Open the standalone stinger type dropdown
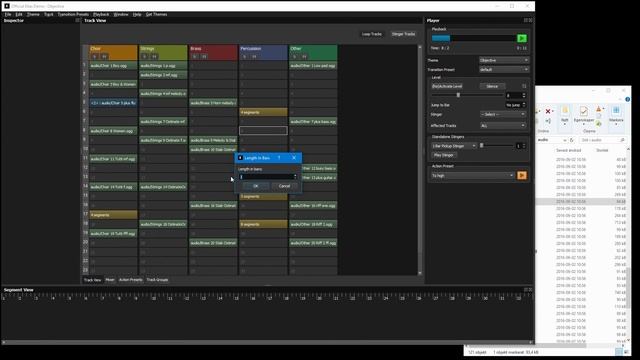 [454, 146]
